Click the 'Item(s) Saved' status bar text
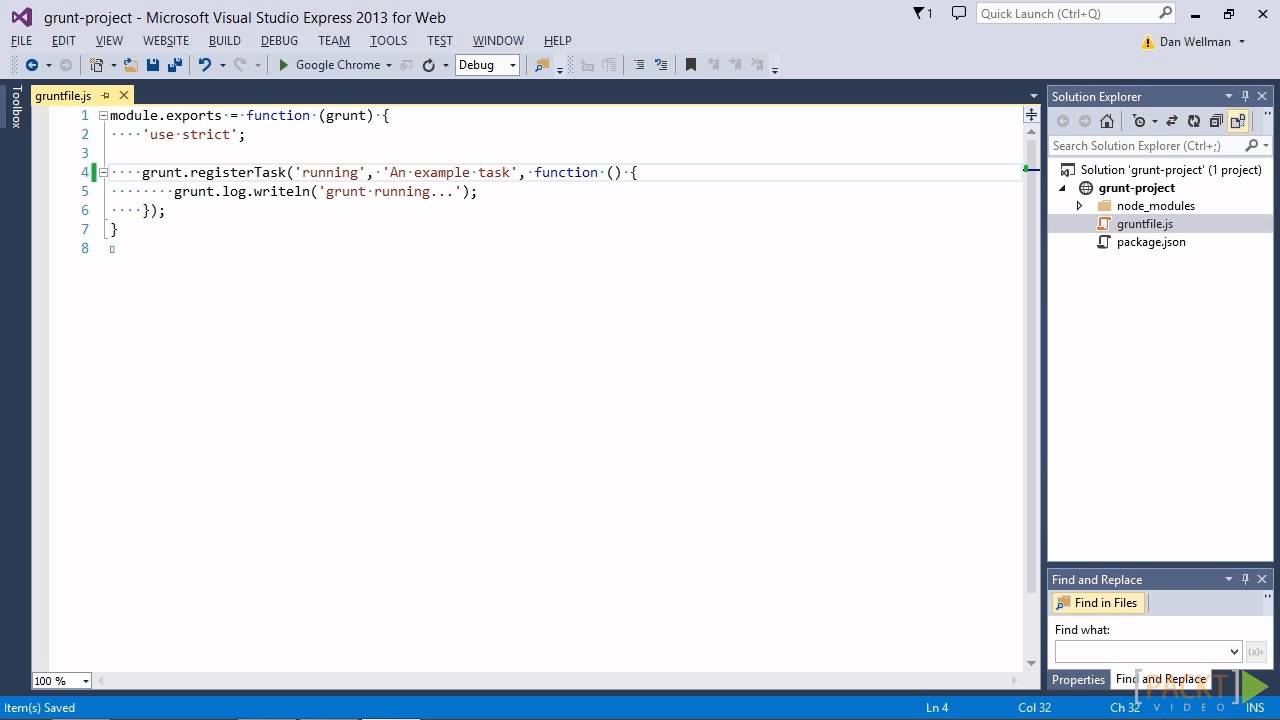Screen dimensions: 1280x720 click(40, 708)
